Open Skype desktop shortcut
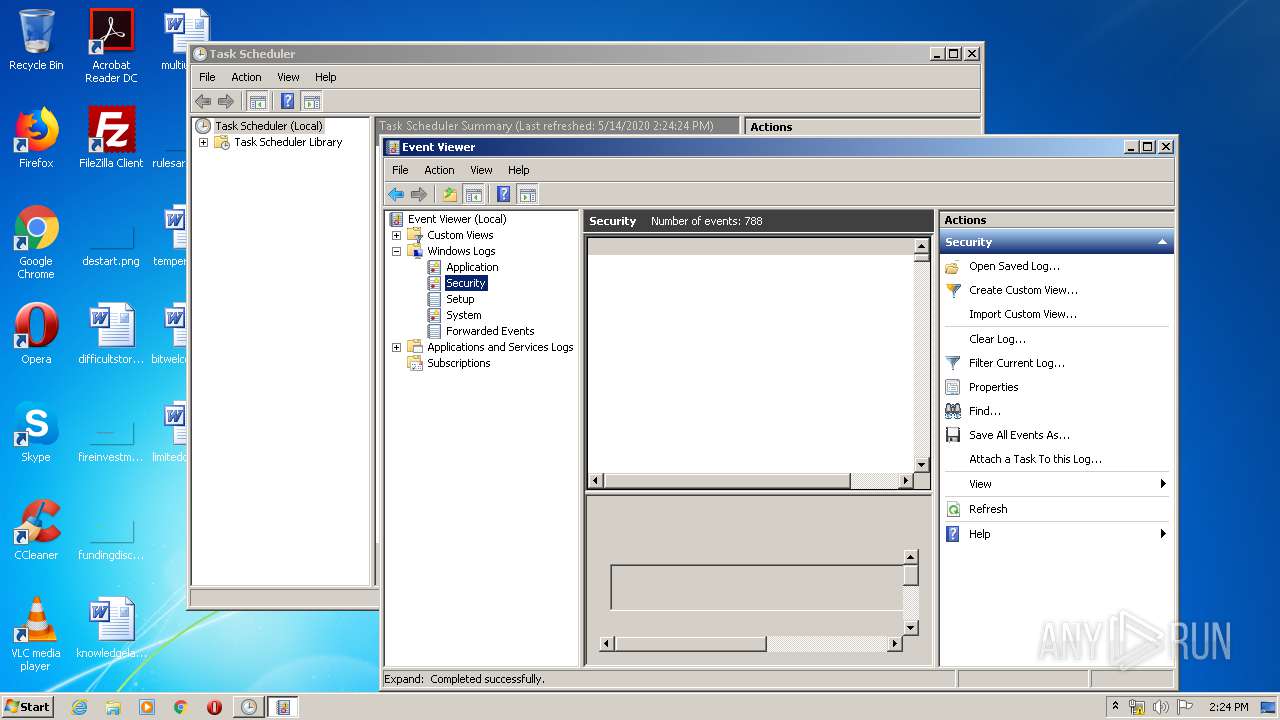 tap(36, 432)
